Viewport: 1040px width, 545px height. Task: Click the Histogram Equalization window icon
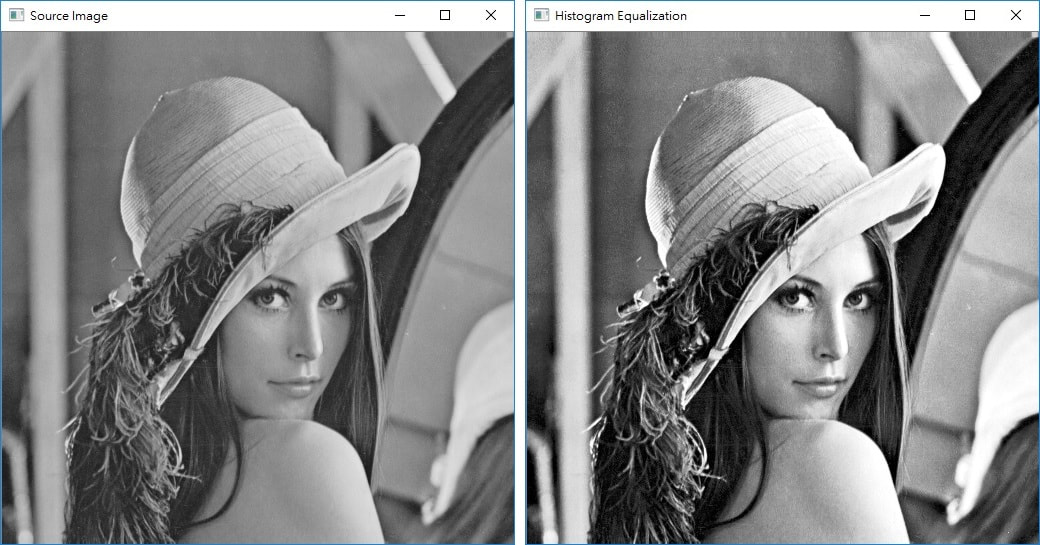click(541, 16)
